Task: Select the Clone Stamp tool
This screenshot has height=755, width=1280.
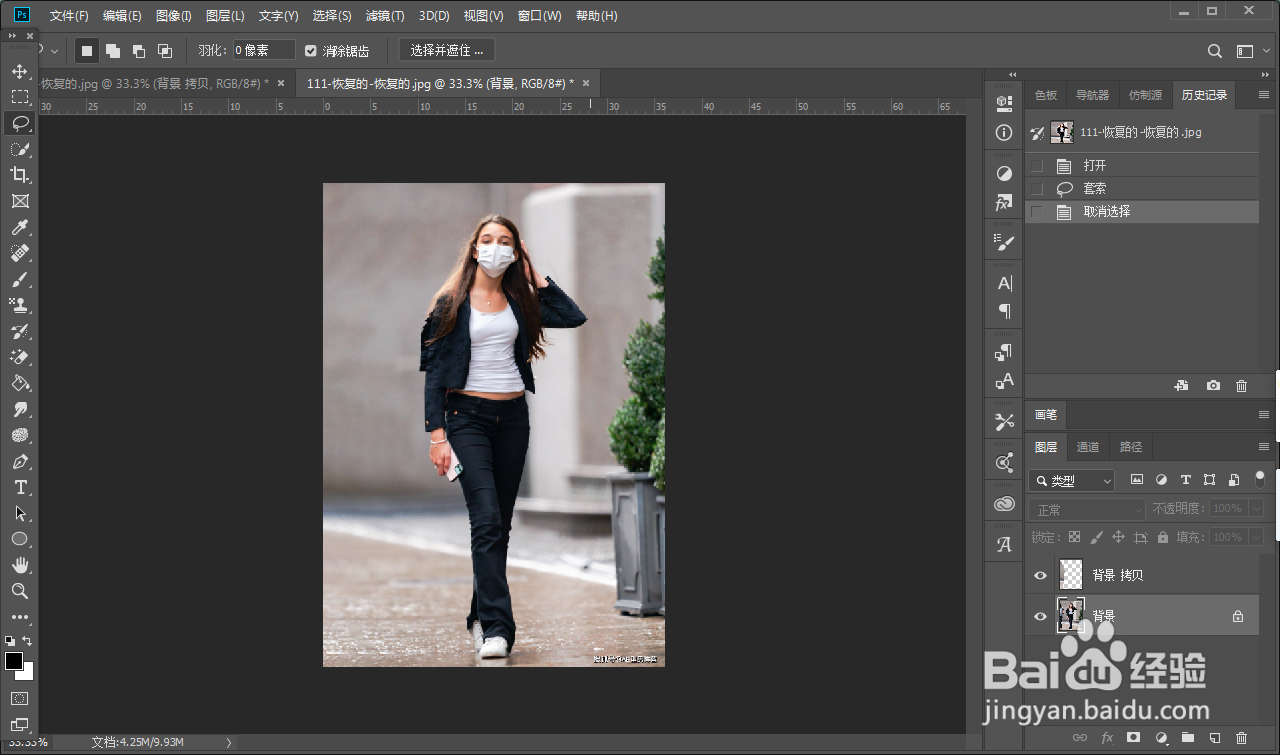Action: click(19, 305)
